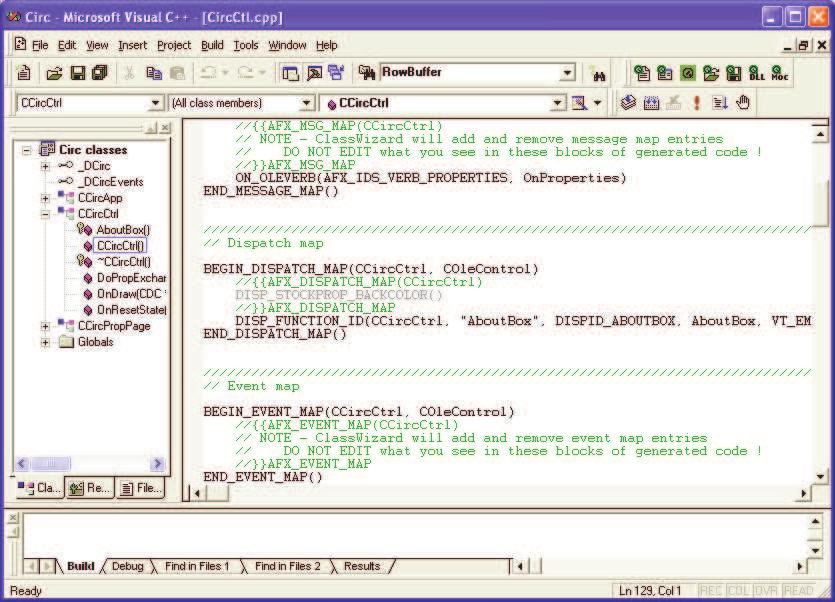Viewport: 835px width, 602px height.
Task: Click the Open file folder icon
Action: click(x=54, y=73)
